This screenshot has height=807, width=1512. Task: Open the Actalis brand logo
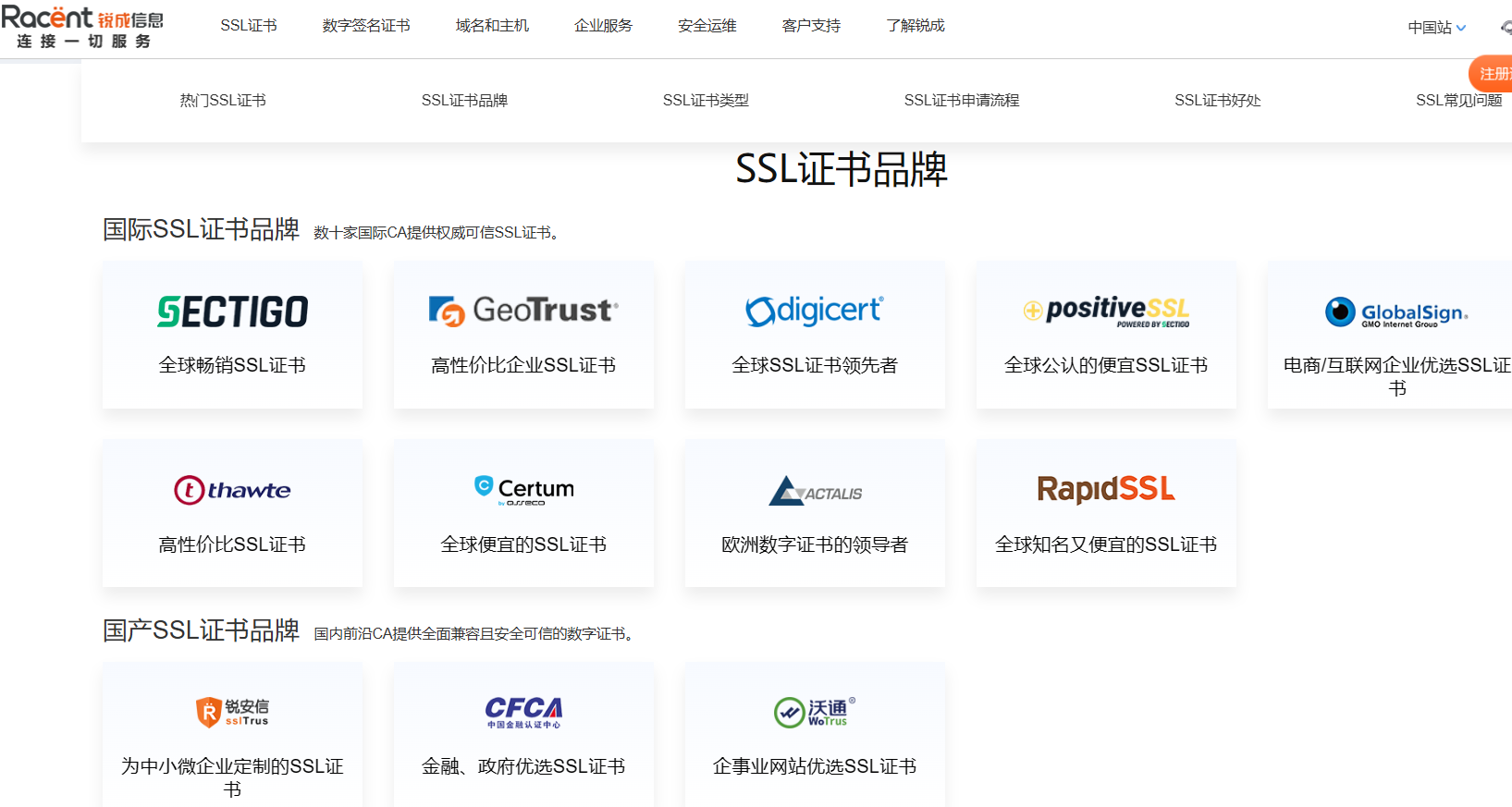[x=815, y=491]
